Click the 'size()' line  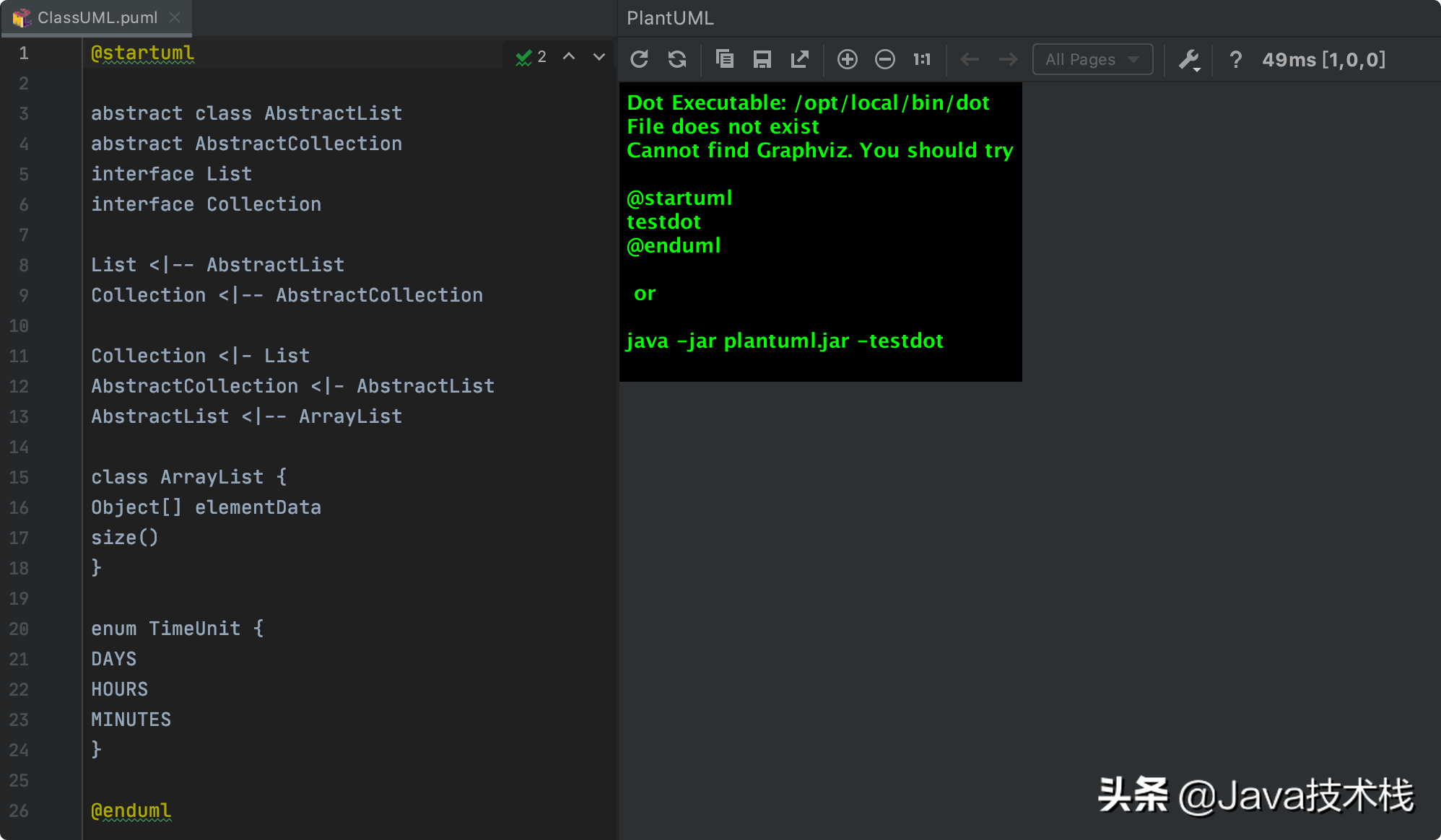[x=124, y=538]
